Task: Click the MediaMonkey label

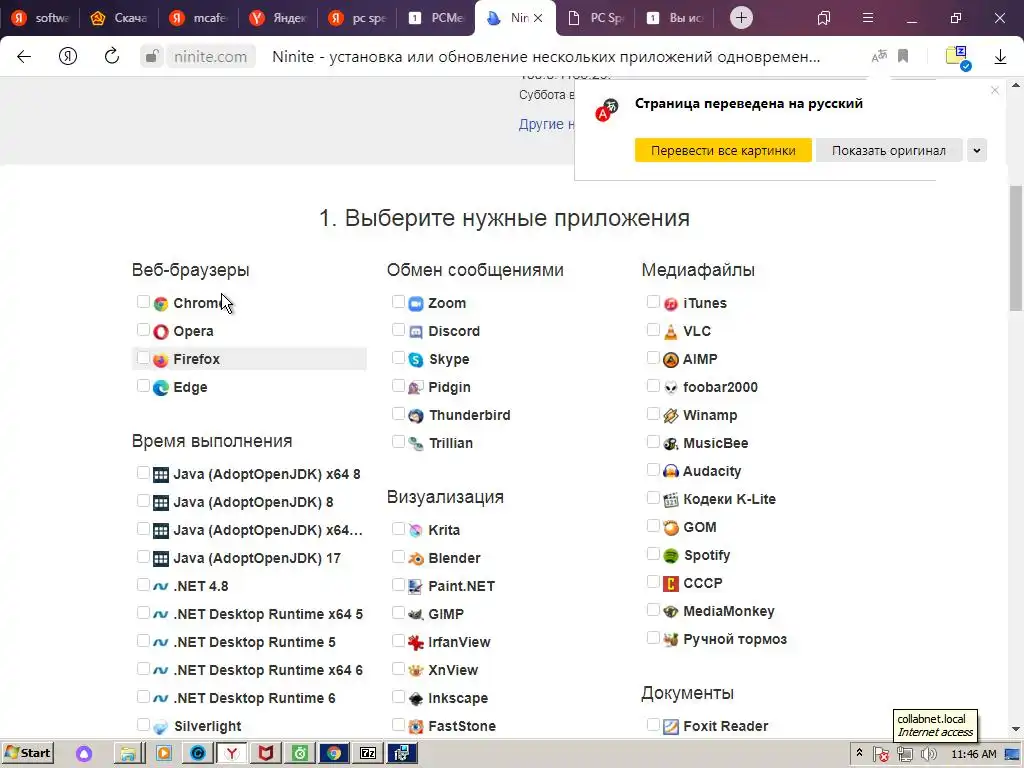Action: pyautogui.click(x=729, y=611)
